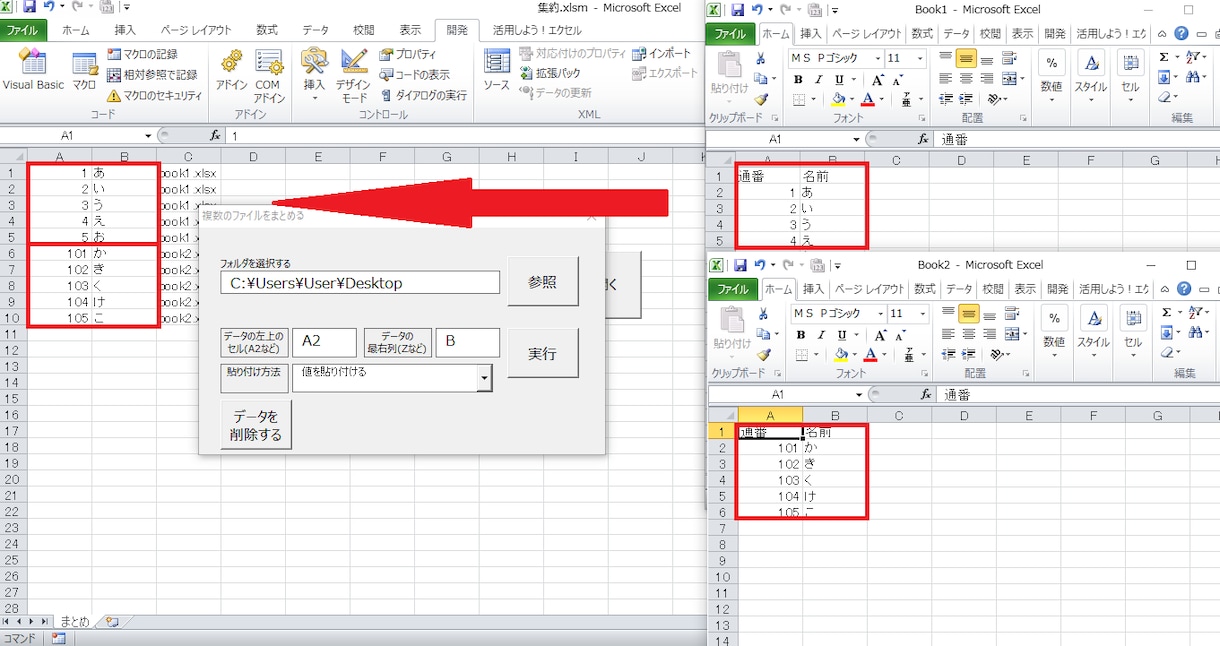
Task: Save 集約.xlsm via quick access toolbar
Action: (x=30, y=7)
